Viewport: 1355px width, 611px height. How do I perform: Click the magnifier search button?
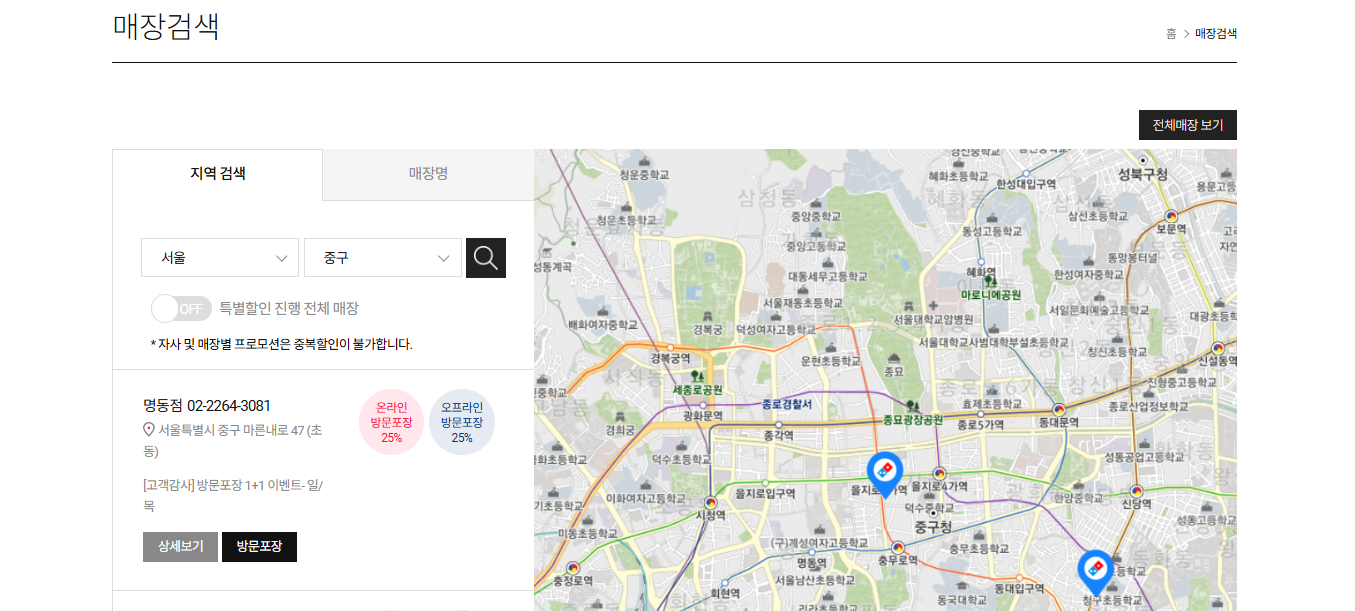click(486, 258)
